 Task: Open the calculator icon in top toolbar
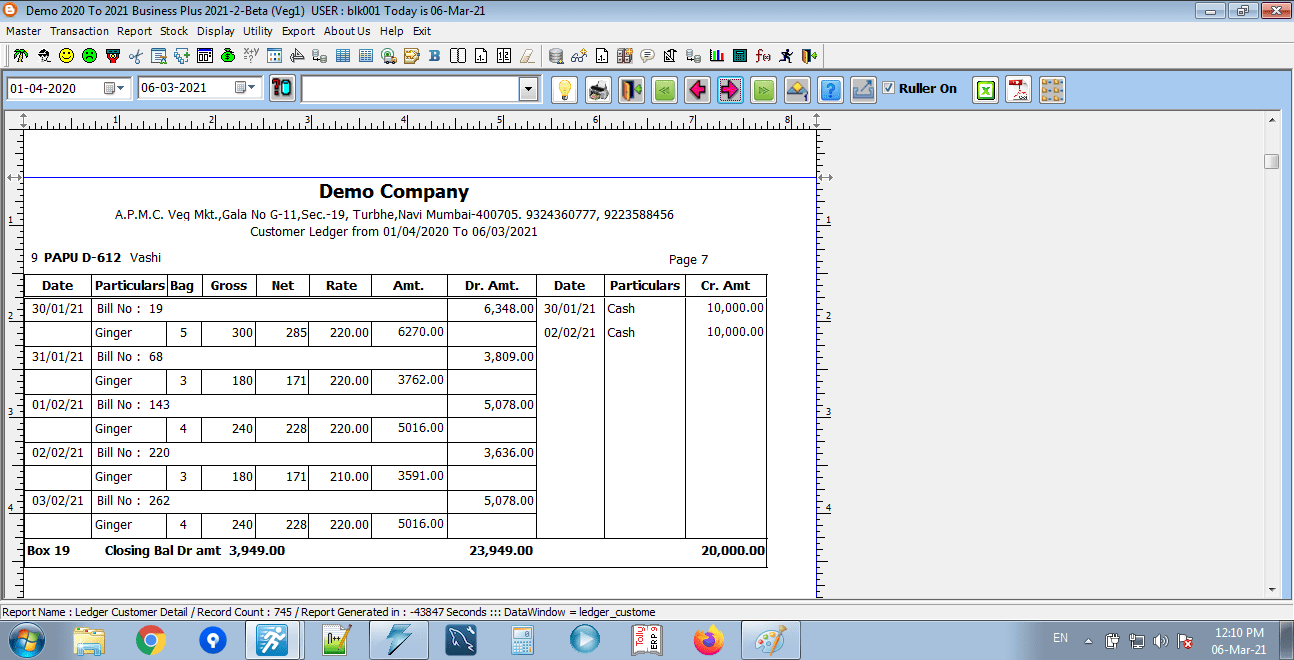coord(740,56)
